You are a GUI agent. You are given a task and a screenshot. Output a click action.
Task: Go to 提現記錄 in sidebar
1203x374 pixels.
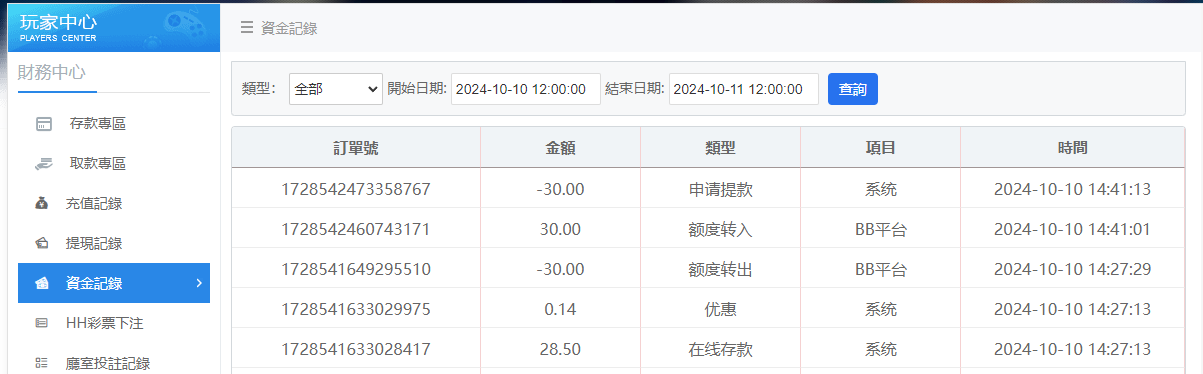114,244
